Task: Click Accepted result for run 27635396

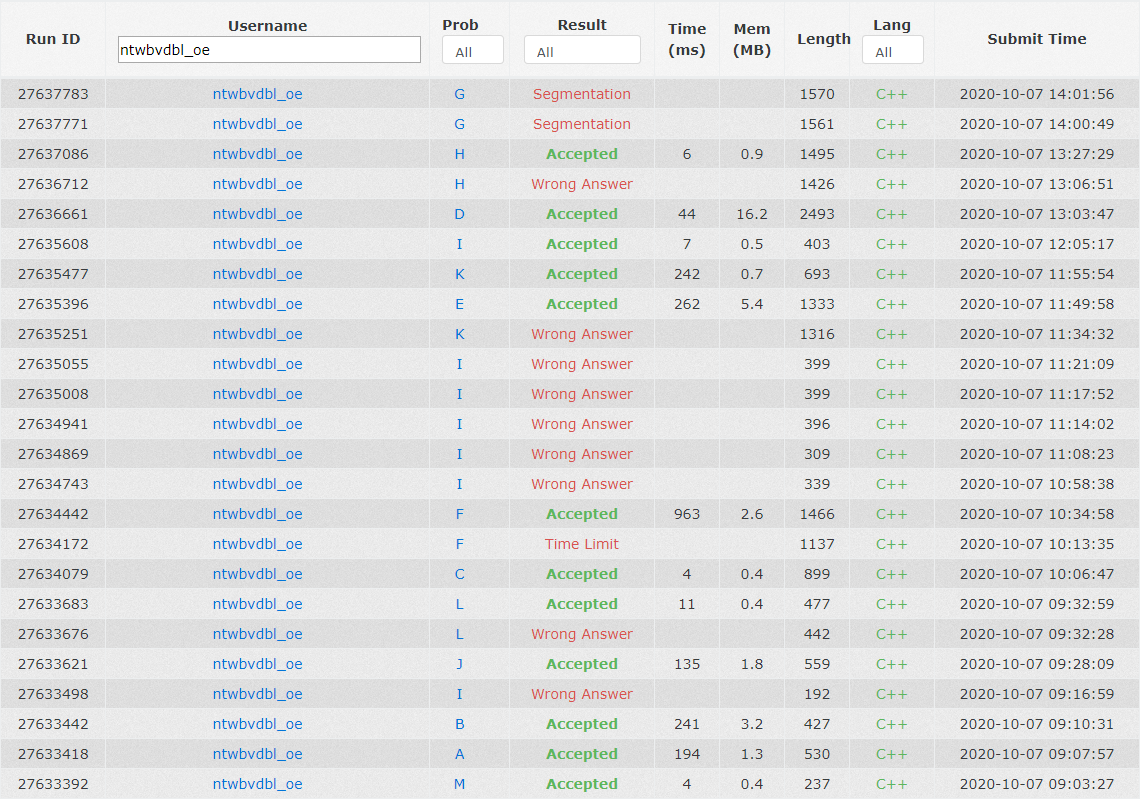Action: click(582, 304)
